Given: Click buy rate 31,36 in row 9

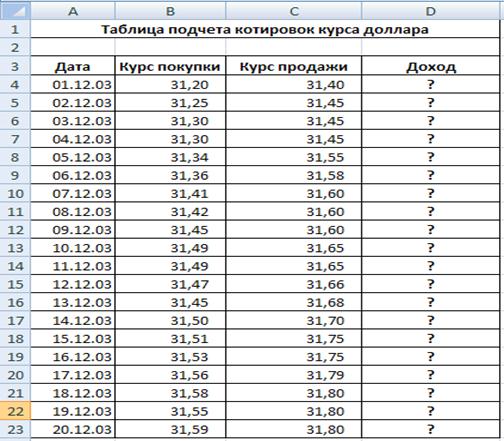Looking at the screenshot, I should (170, 175).
